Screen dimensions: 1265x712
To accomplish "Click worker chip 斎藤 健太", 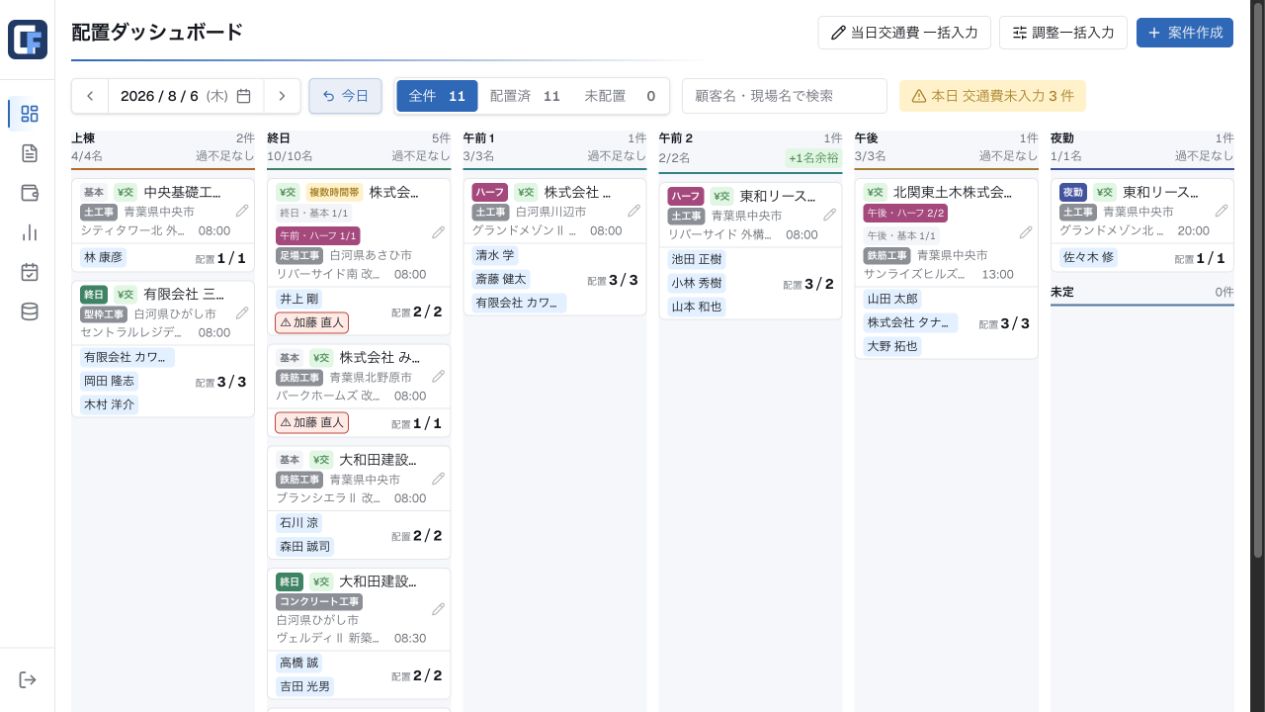I will click(x=501, y=279).
